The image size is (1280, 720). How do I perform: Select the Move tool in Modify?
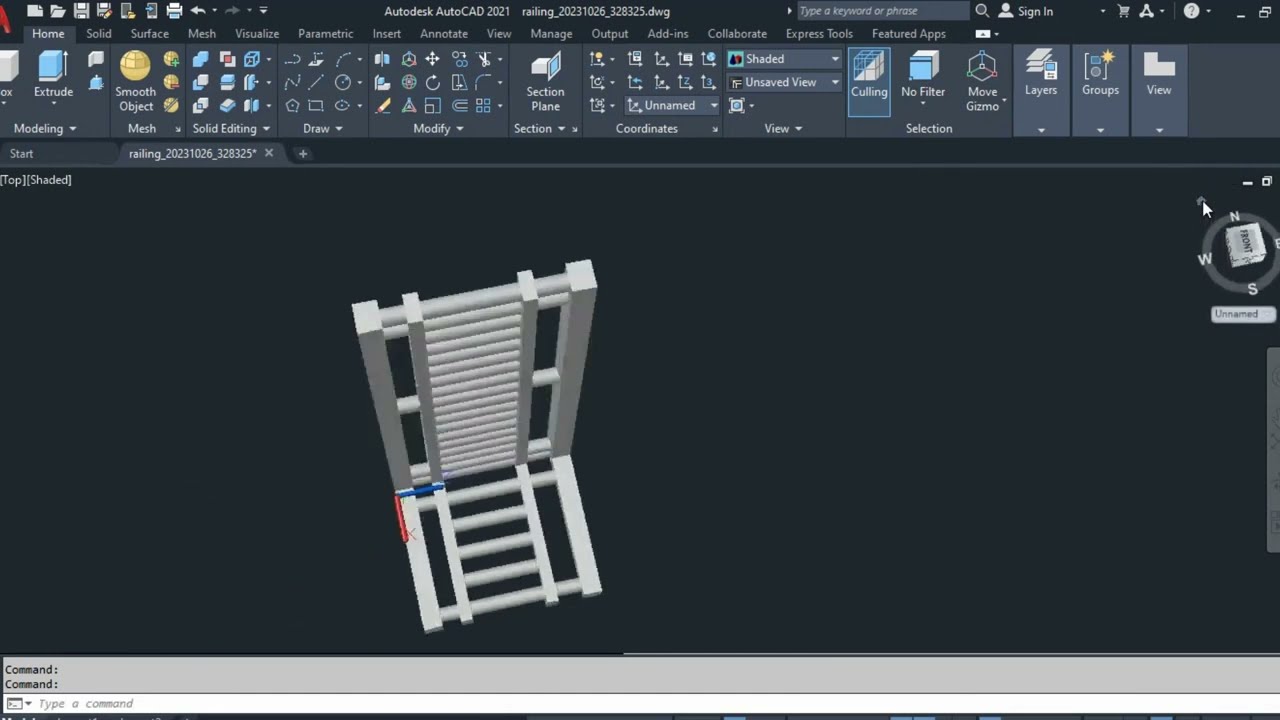[x=433, y=59]
